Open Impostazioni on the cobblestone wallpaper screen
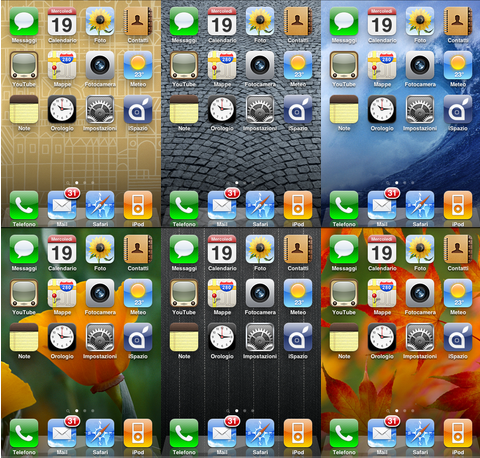The width and height of the screenshot is (480, 458). click(260, 109)
